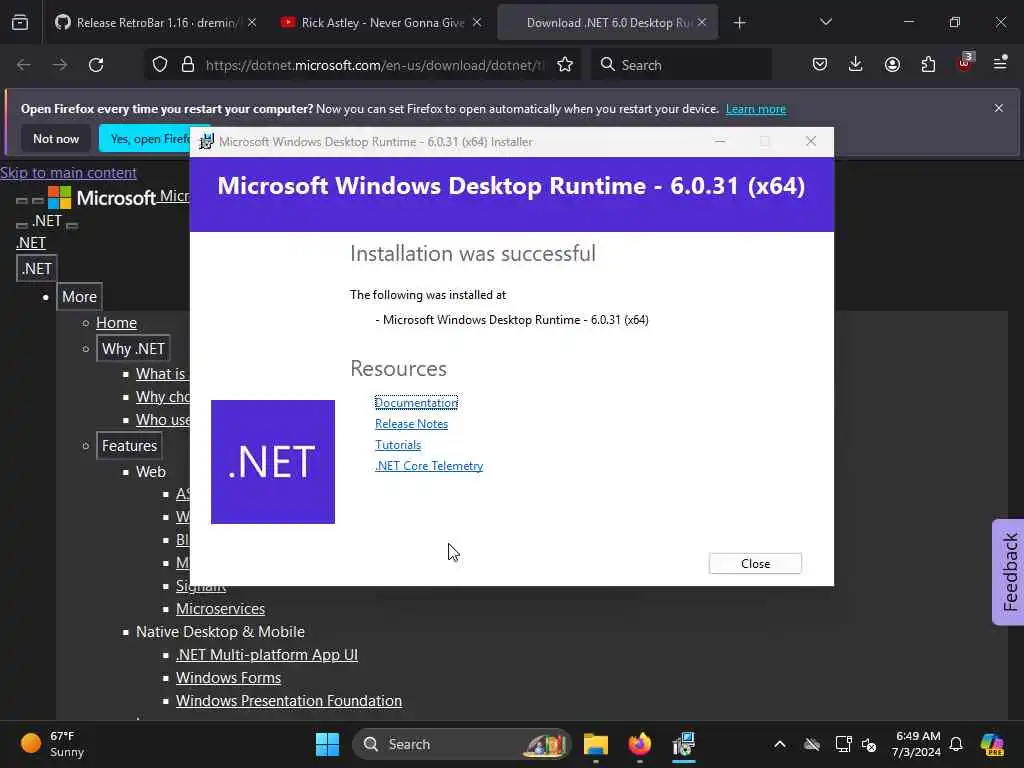Open the Learn more link in notification
Image resolution: width=1024 pixels, height=768 pixels.
pyautogui.click(x=756, y=109)
